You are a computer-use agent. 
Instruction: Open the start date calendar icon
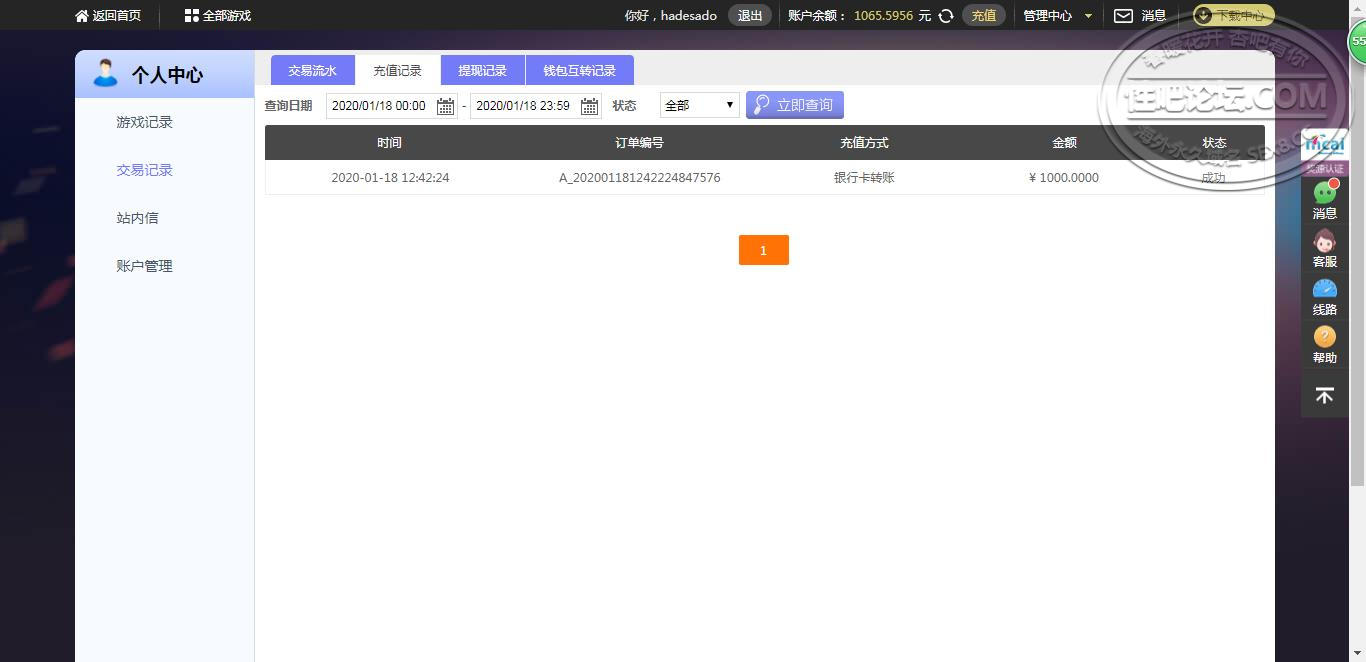pos(445,106)
